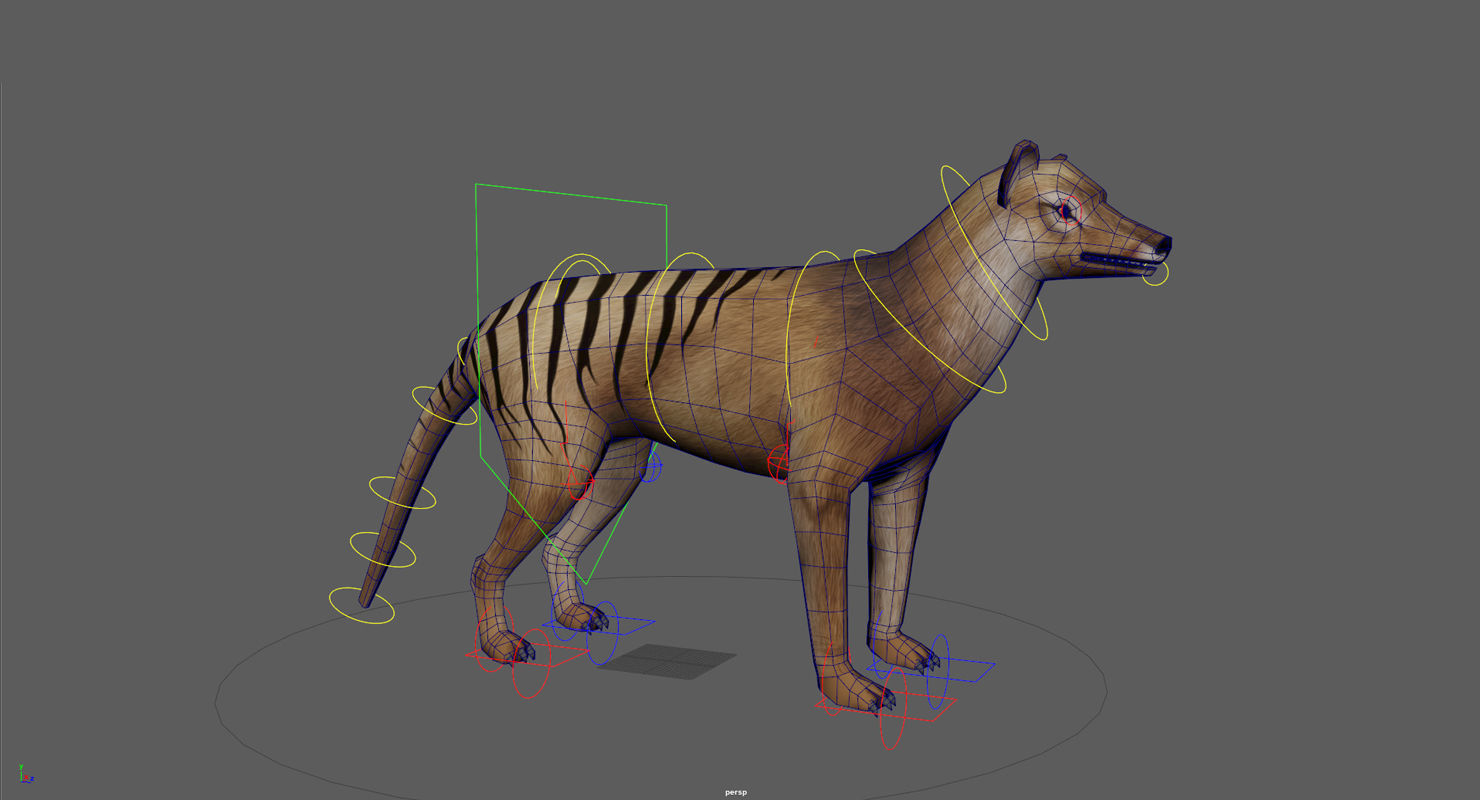
Task: Select the blue toe ring on far rear paw
Action: pyautogui.click(x=602, y=633)
